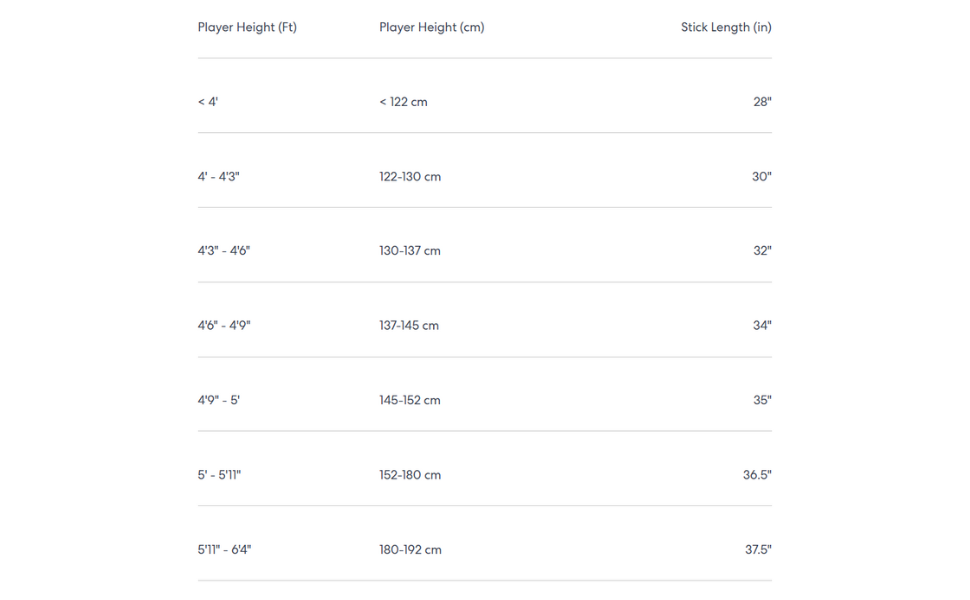The width and height of the screenshot is (970, 600).
Task: Click the Player Height (cm) column header
Action: [431, 27]
